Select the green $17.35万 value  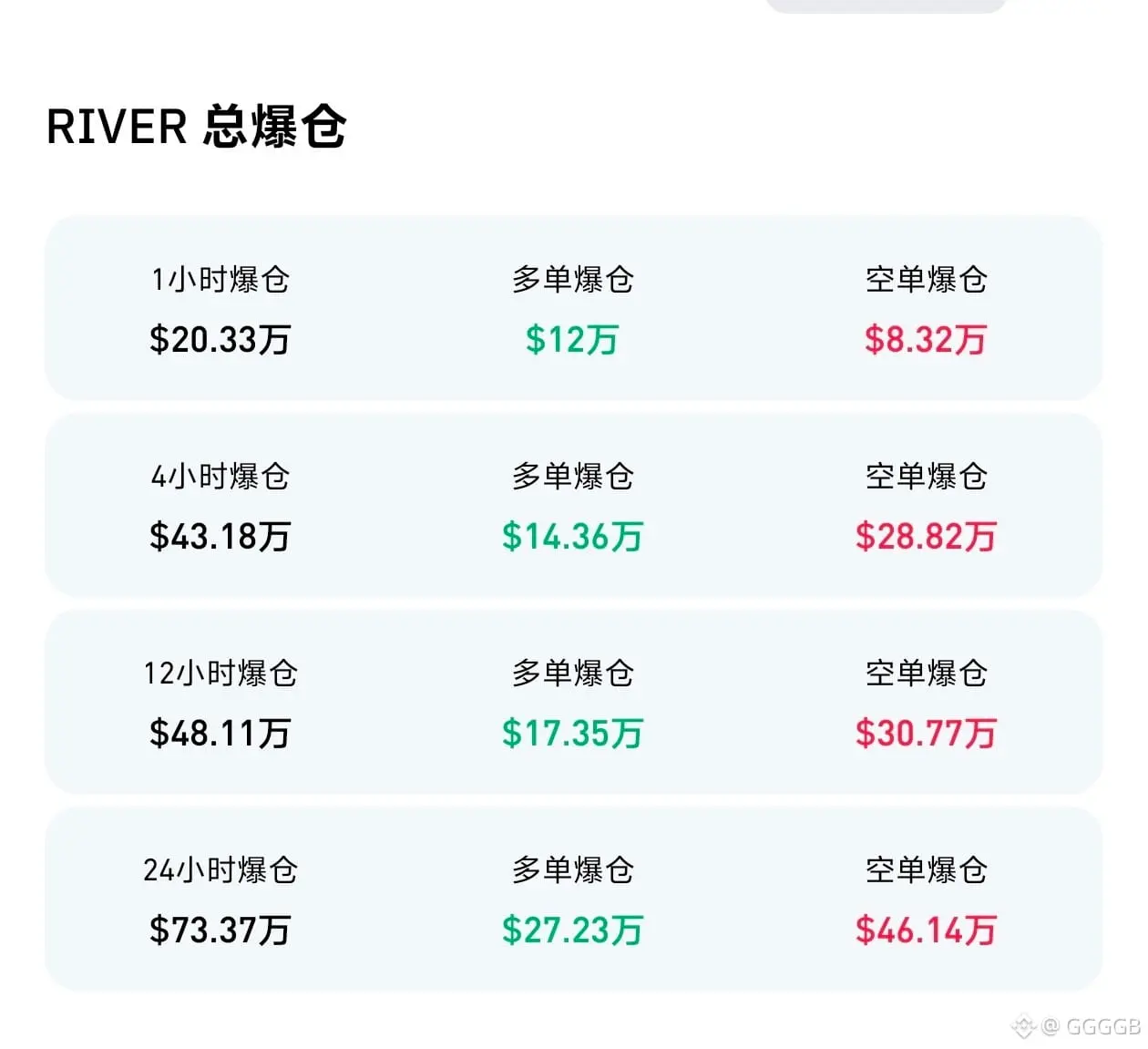tap(572, 734)
